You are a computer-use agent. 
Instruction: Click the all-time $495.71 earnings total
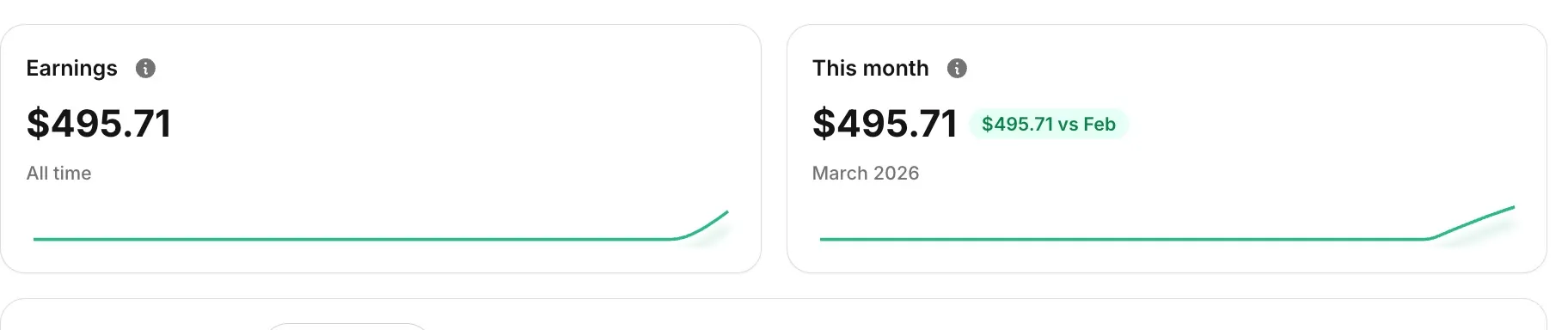coord(99,124)
